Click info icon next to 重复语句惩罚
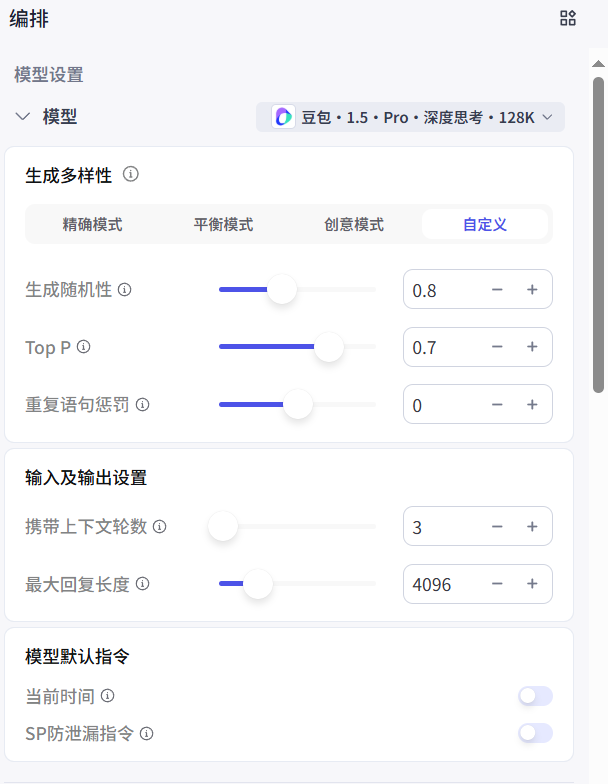This screenshot has width=608, height=784. (x=143, y=405)
